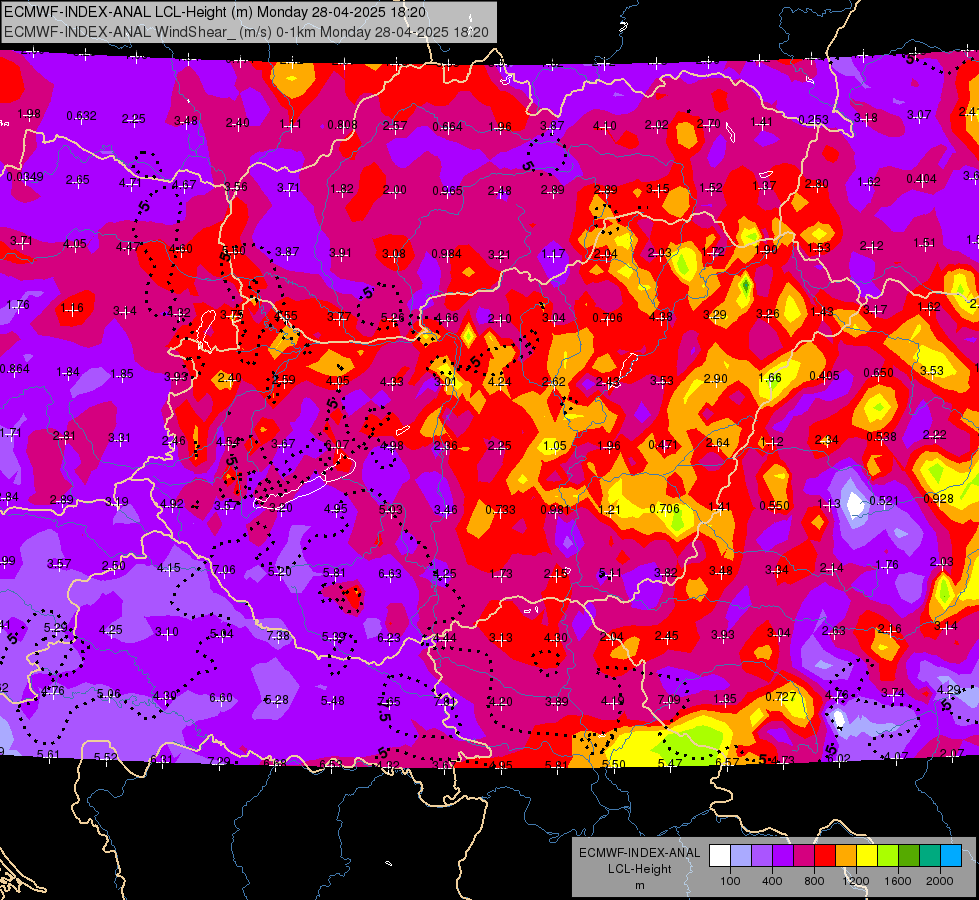This screenshot has height=900, width=979.
Task: Click the WindShear 0-1km title line
Action: tap(246, 32)
